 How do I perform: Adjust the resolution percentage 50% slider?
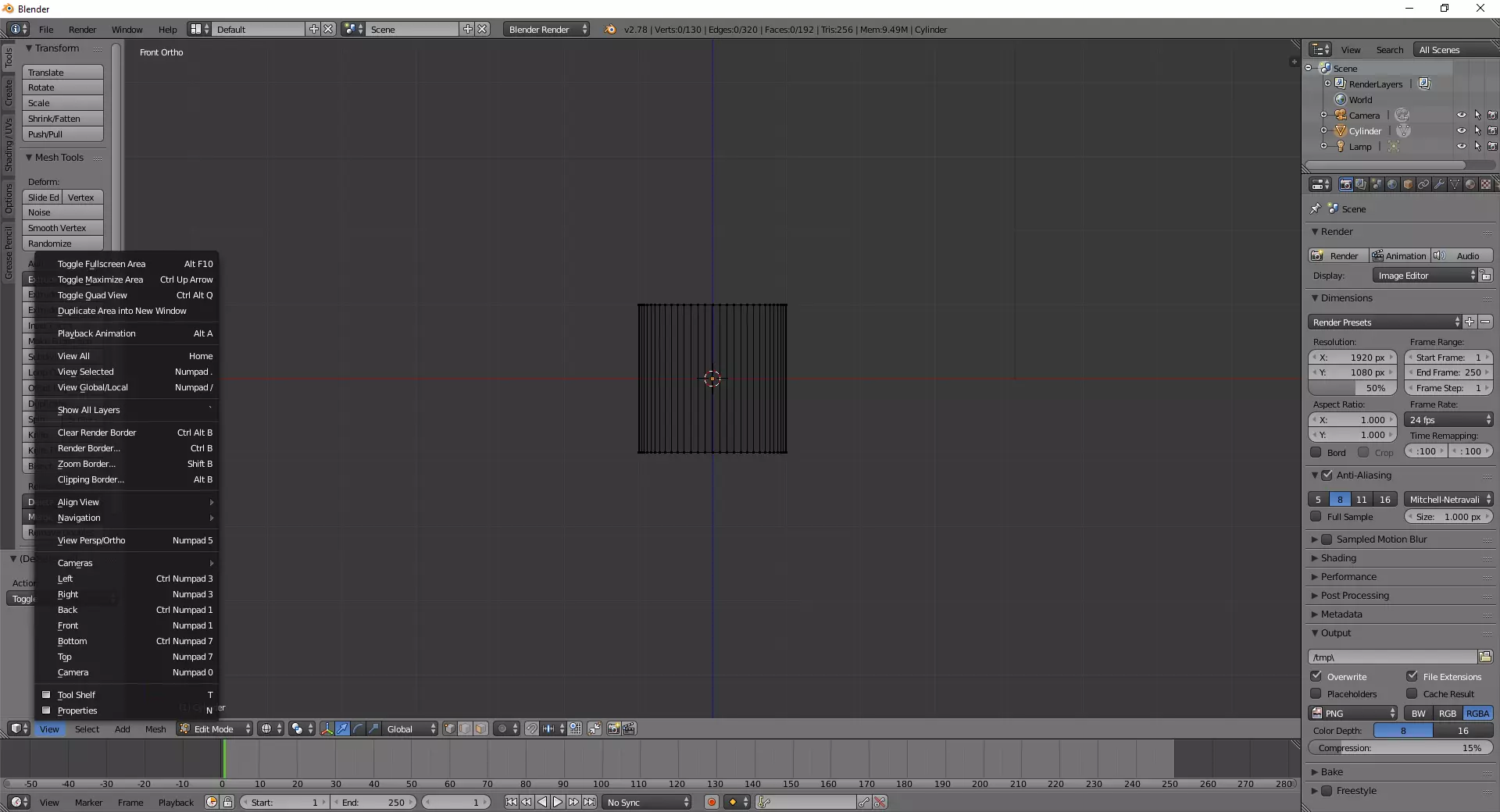point(1352,388)
